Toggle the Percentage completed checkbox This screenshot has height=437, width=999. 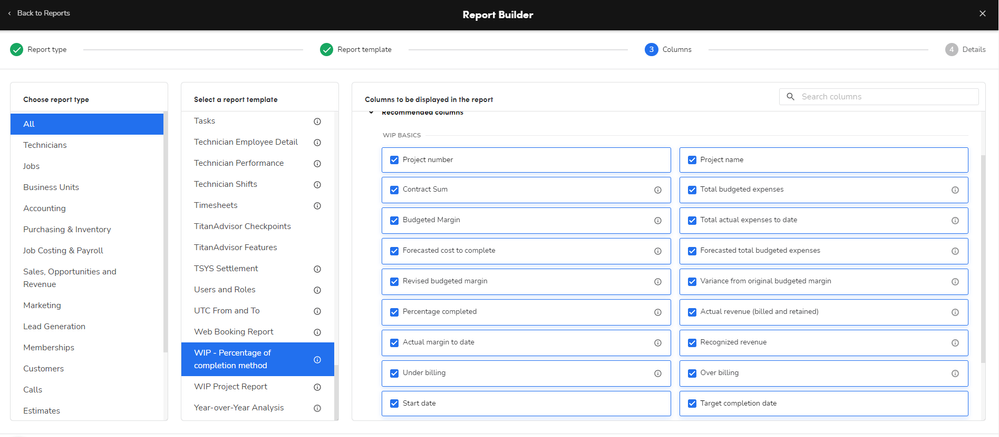point(394,312)
